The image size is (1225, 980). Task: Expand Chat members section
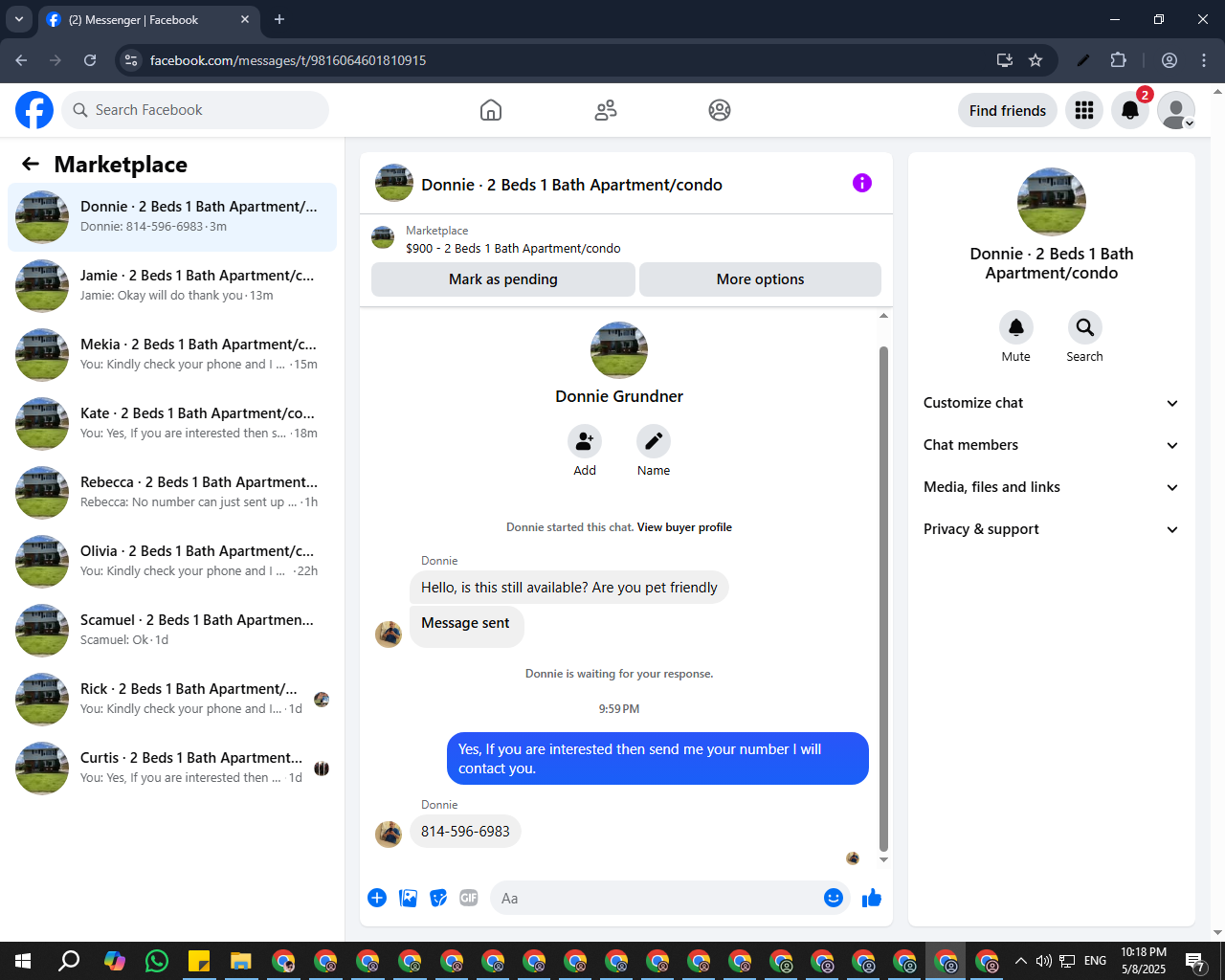coord(1051,445)
